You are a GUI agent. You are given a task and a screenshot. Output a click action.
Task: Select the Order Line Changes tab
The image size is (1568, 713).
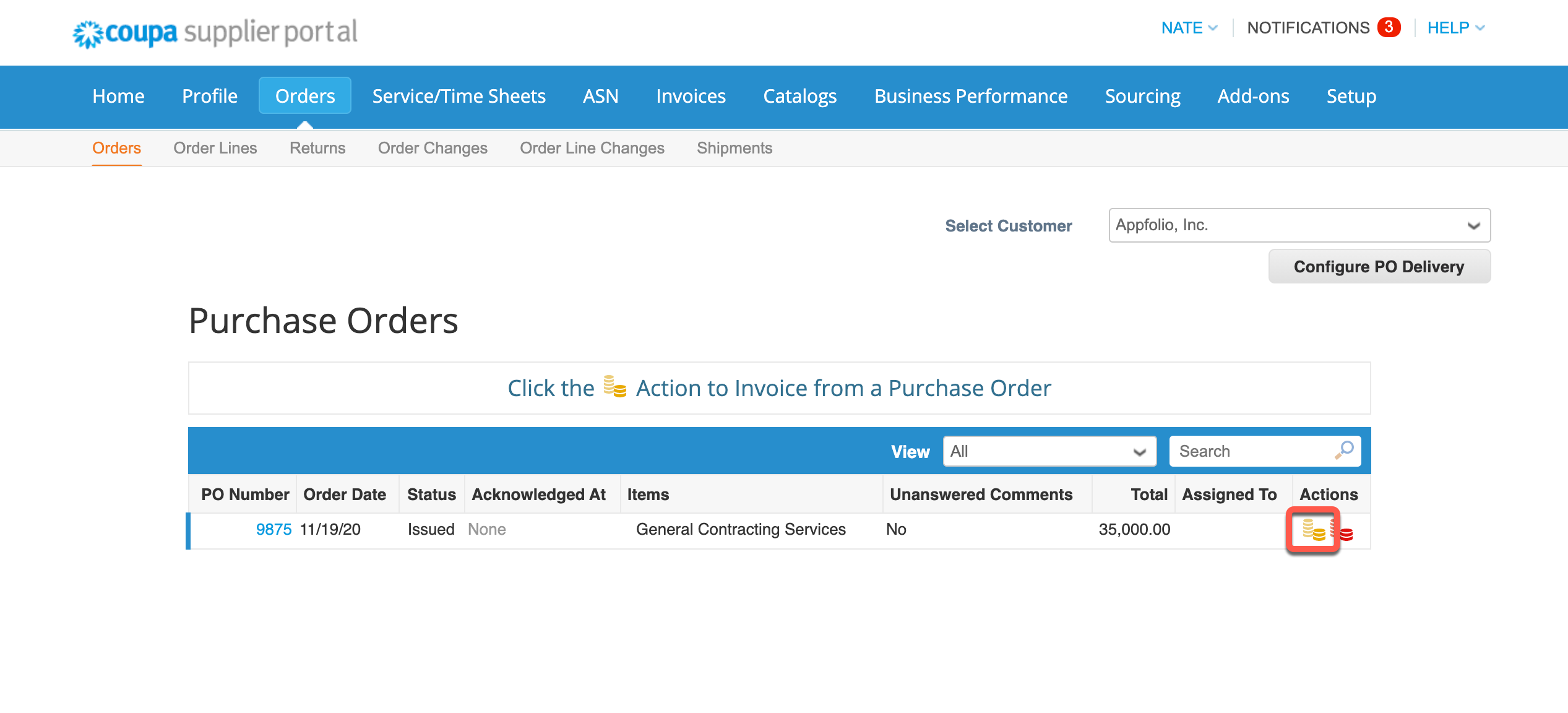[x=592, y=148]
